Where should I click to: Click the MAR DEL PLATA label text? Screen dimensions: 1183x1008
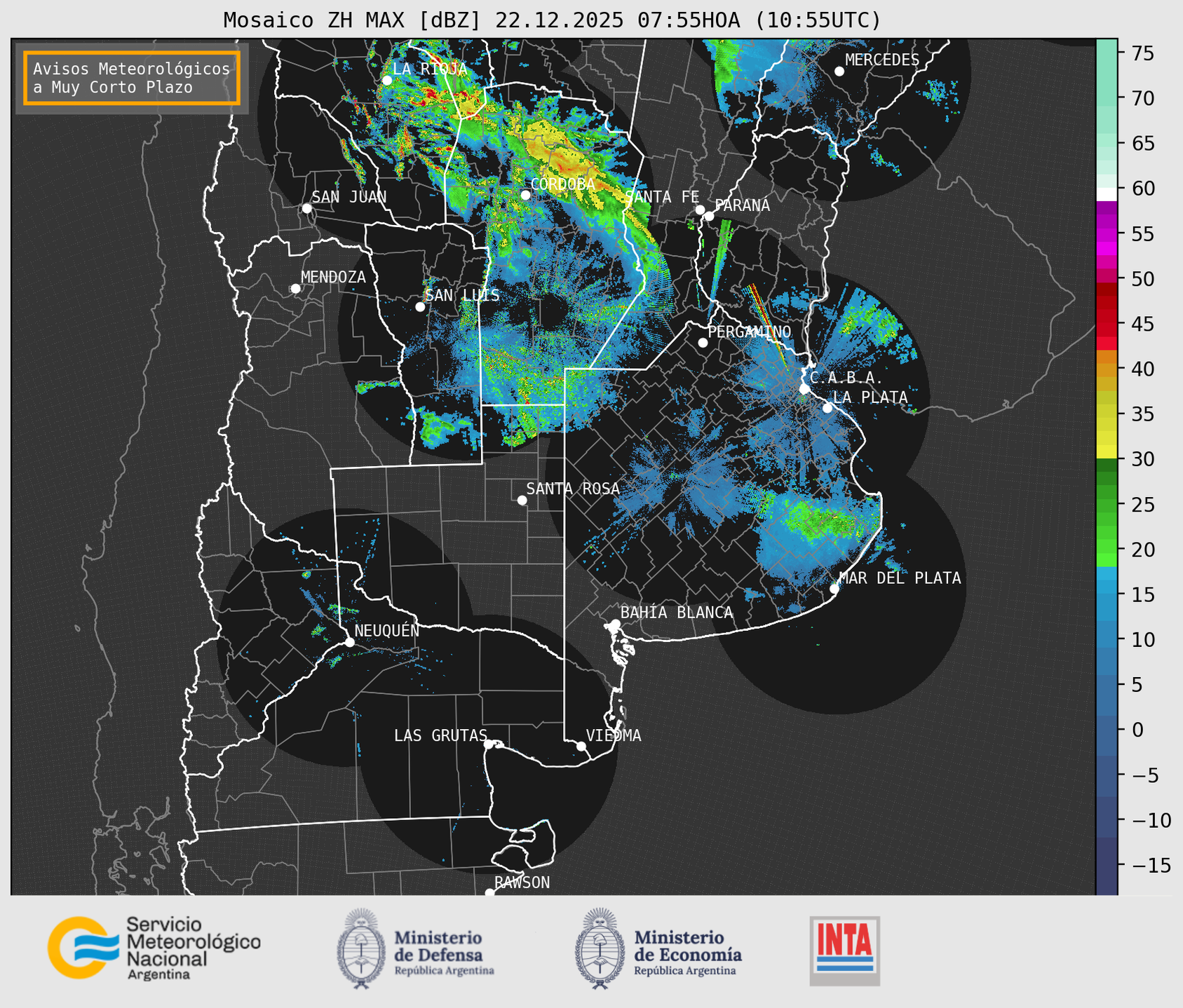tap(900, 578)
